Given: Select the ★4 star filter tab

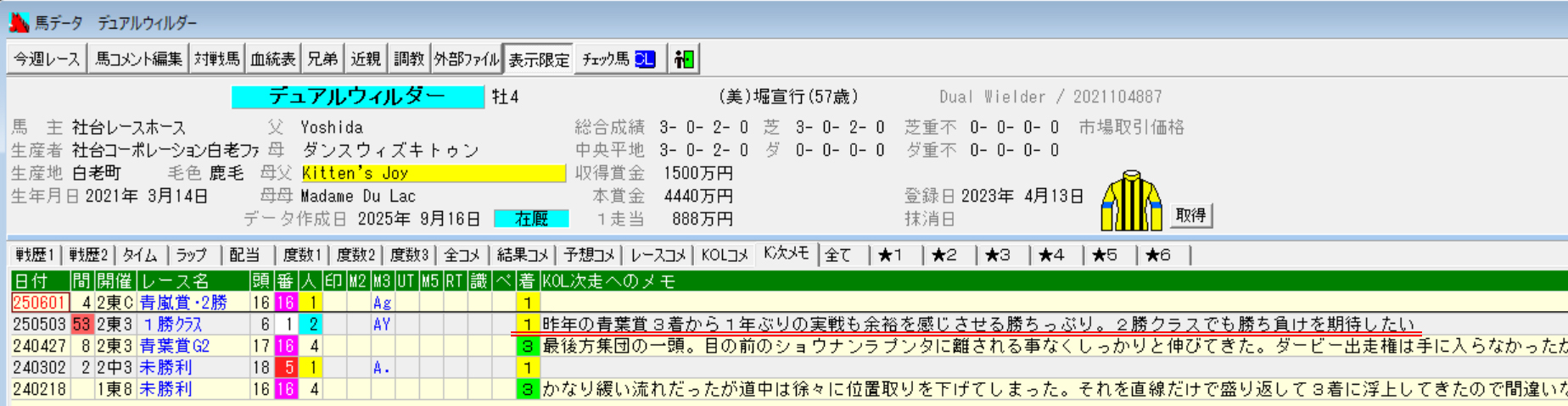Looking at the screenshot, I should point(1051,255).
